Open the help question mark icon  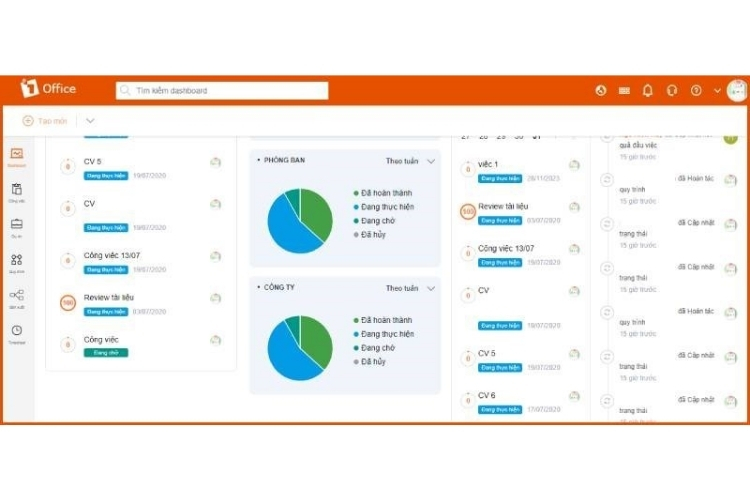[696, 90]
